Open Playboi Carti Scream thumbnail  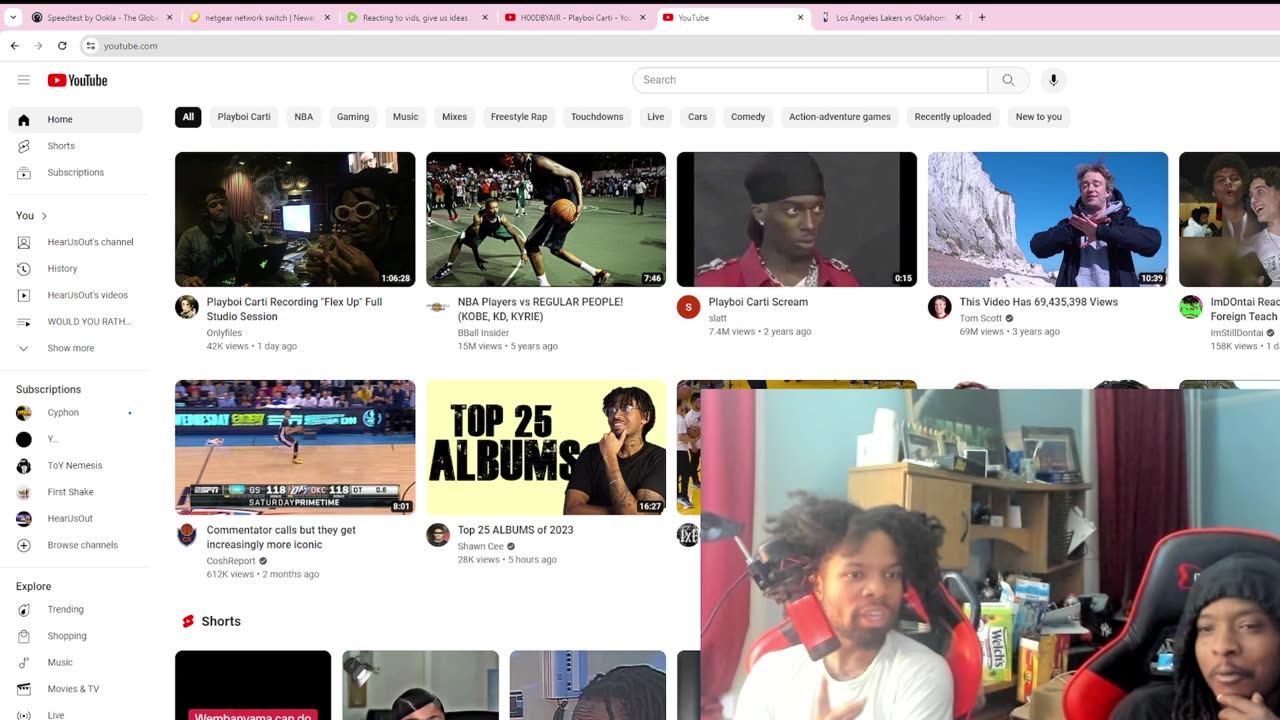tap(797, 219)
